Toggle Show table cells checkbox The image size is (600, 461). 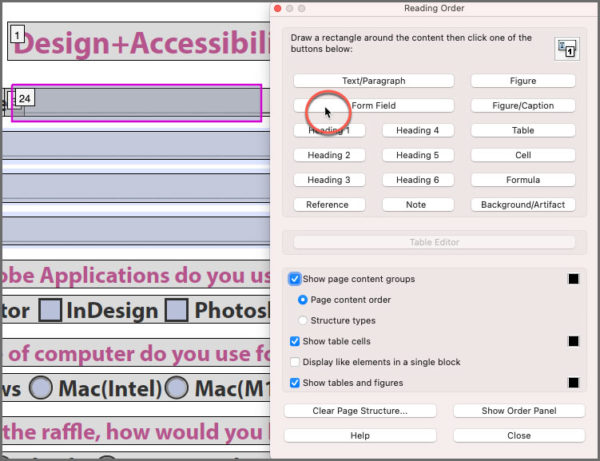pyautogui.click(x=295, y=341)
